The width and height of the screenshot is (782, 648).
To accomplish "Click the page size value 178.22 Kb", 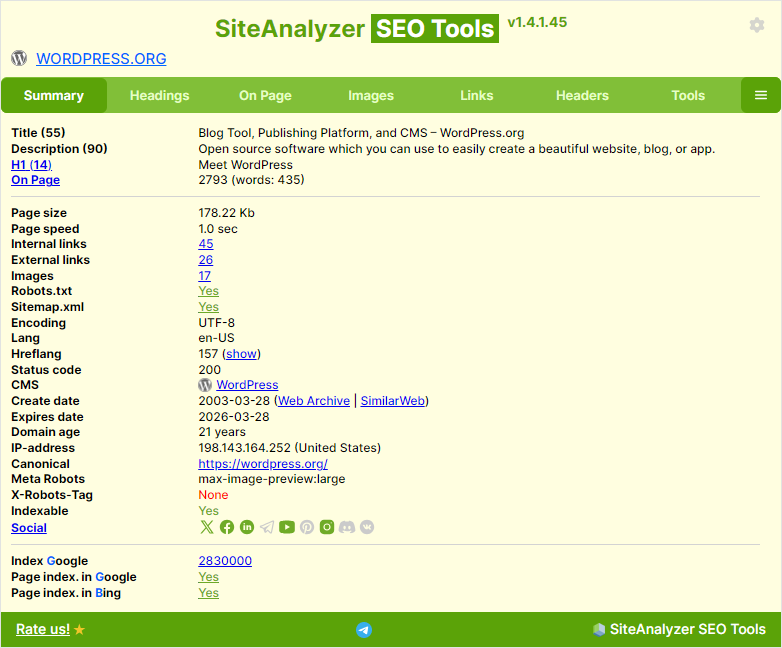I will (x=226, y=213).
